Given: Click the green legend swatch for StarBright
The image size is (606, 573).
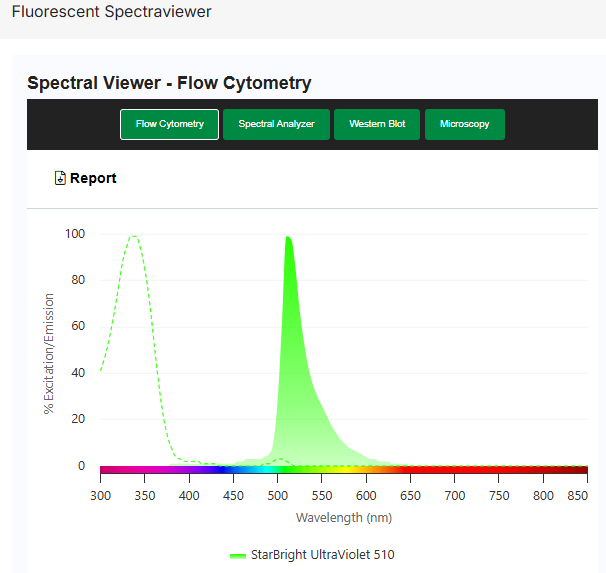Looking at the screenshot, I should tap(237, 555).
